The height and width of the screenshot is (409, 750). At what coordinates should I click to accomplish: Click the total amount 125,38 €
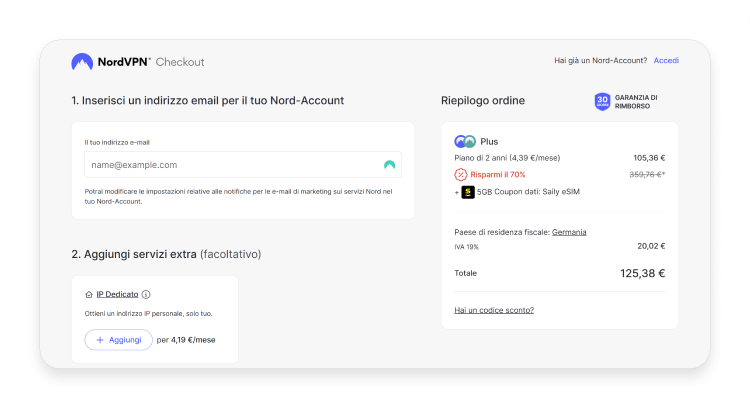coord(642,274)
